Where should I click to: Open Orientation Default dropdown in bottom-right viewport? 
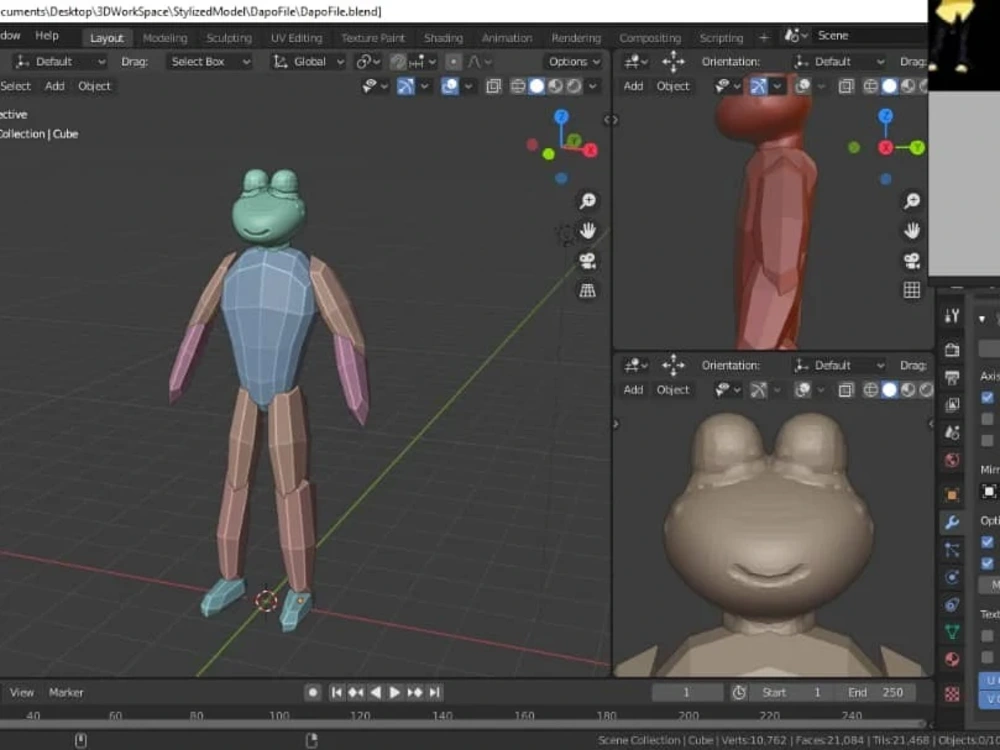tap(839, 365)
